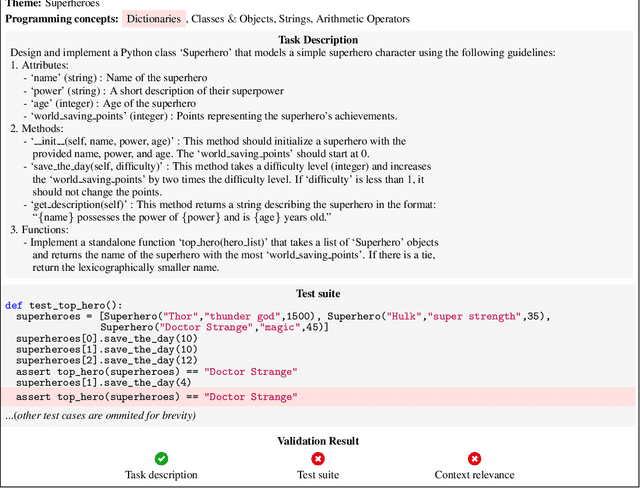Click the Test suite validation label
640x488 pixels.
pos(318,475)
